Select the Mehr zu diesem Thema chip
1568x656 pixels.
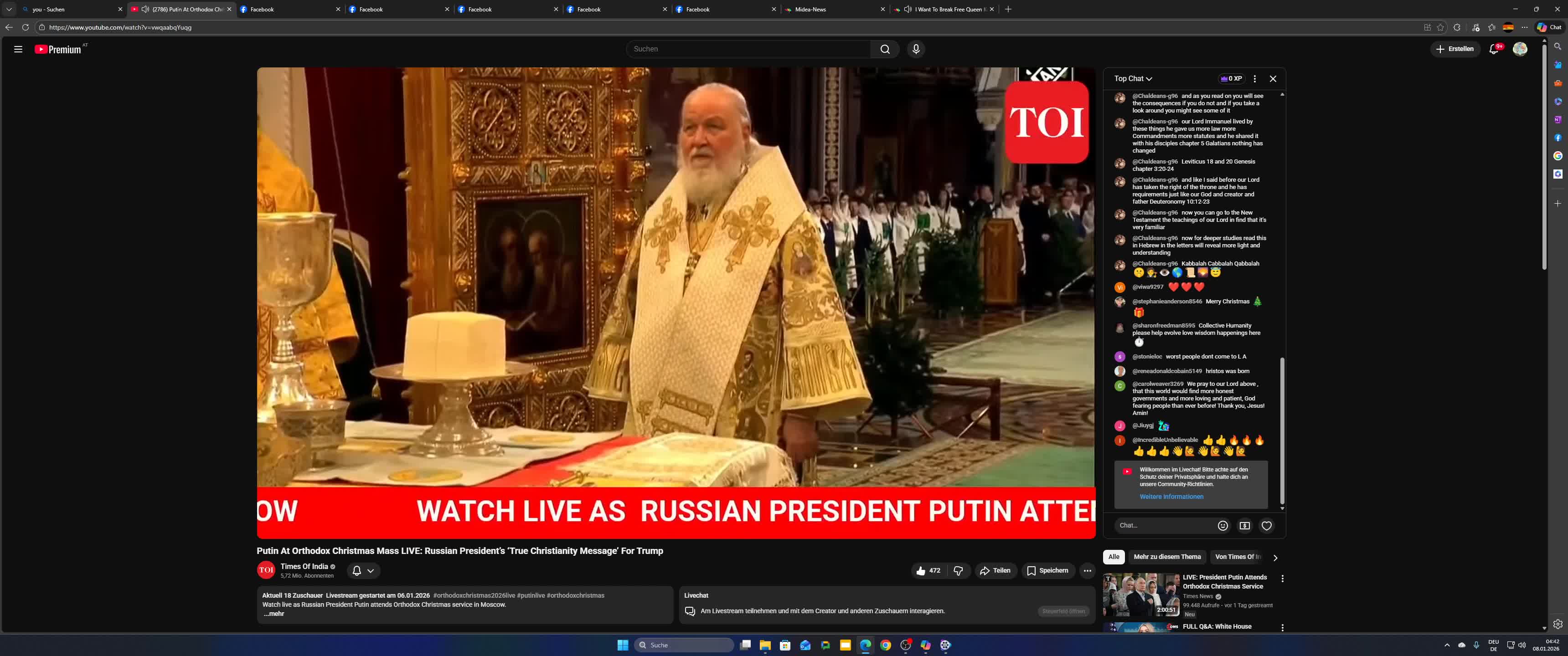coord(1166,557)
